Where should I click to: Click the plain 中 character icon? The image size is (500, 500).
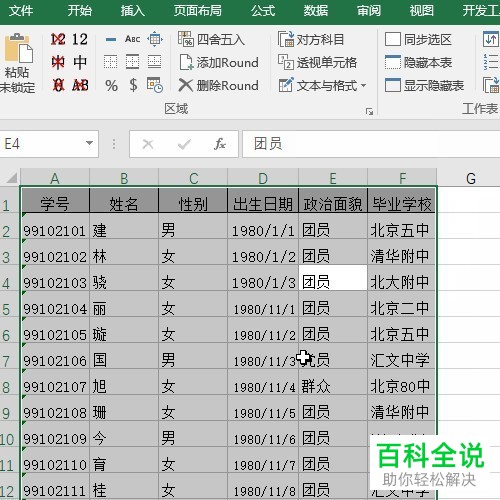click(80, 62)
